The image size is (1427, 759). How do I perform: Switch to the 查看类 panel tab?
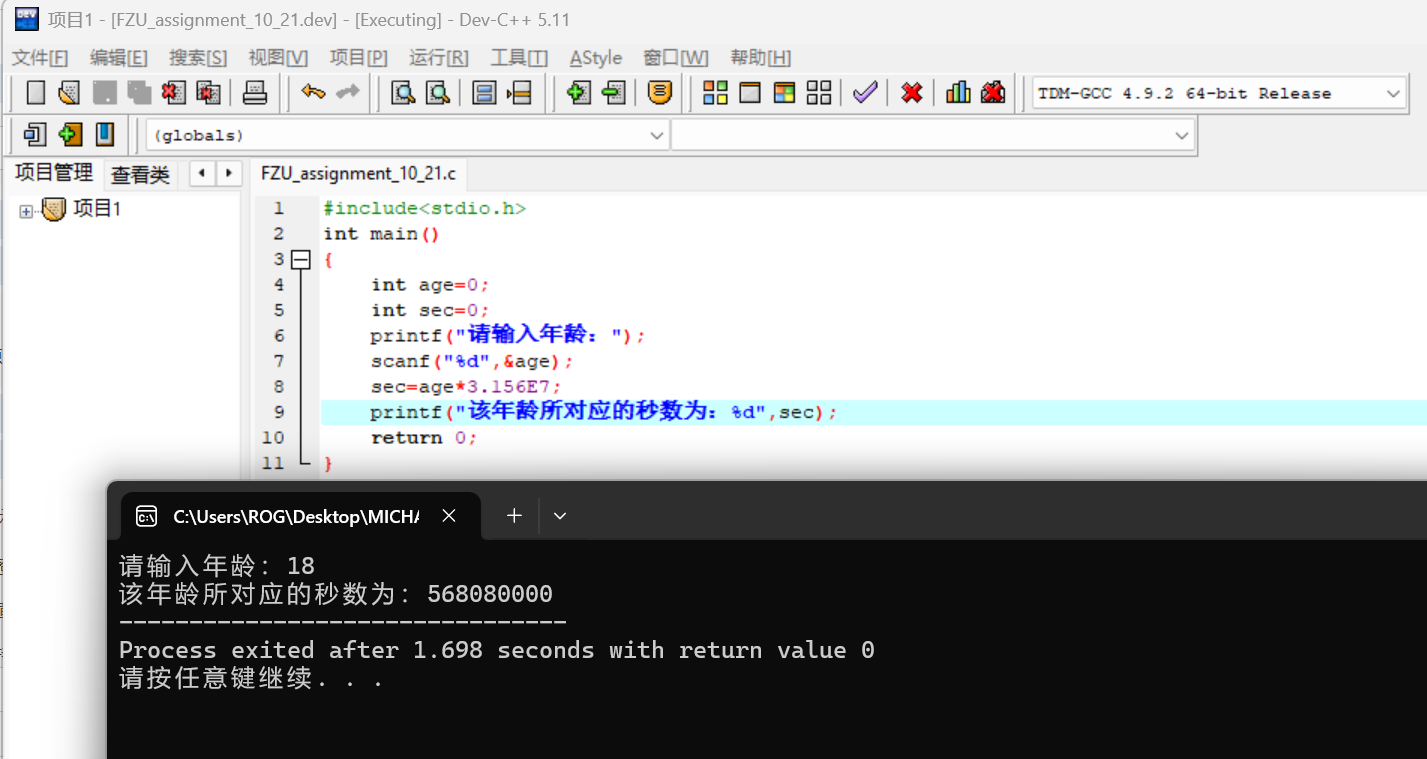pos(140,175)
